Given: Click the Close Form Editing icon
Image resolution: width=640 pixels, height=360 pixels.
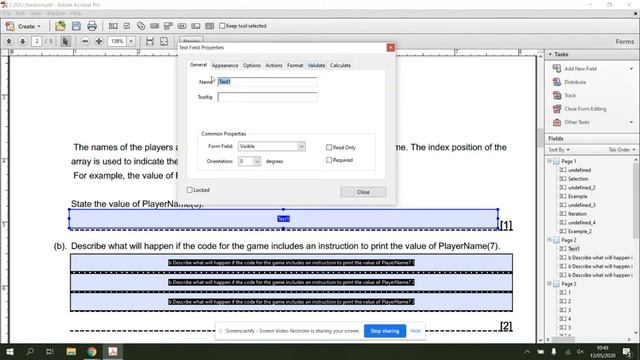Looking at the screenshot, I should click(x=557, y=109).
